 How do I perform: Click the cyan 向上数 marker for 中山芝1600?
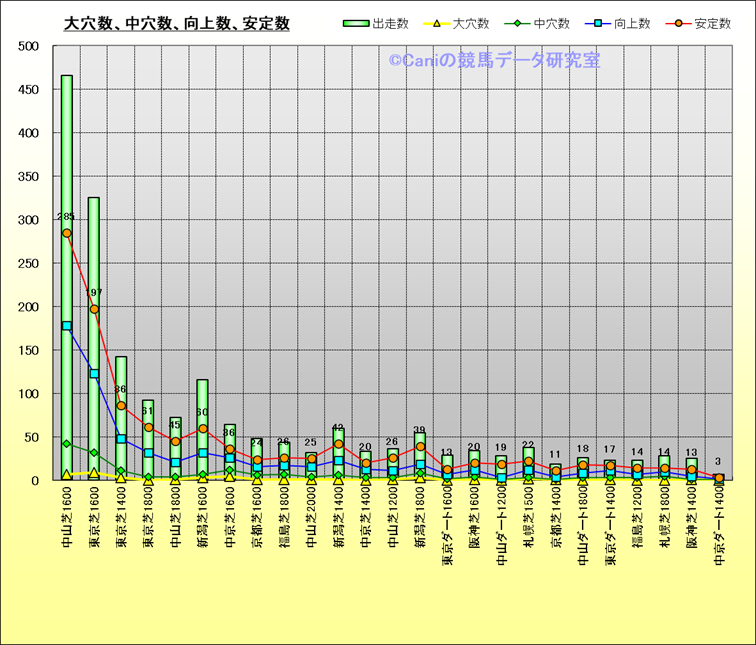pos(67,326)
